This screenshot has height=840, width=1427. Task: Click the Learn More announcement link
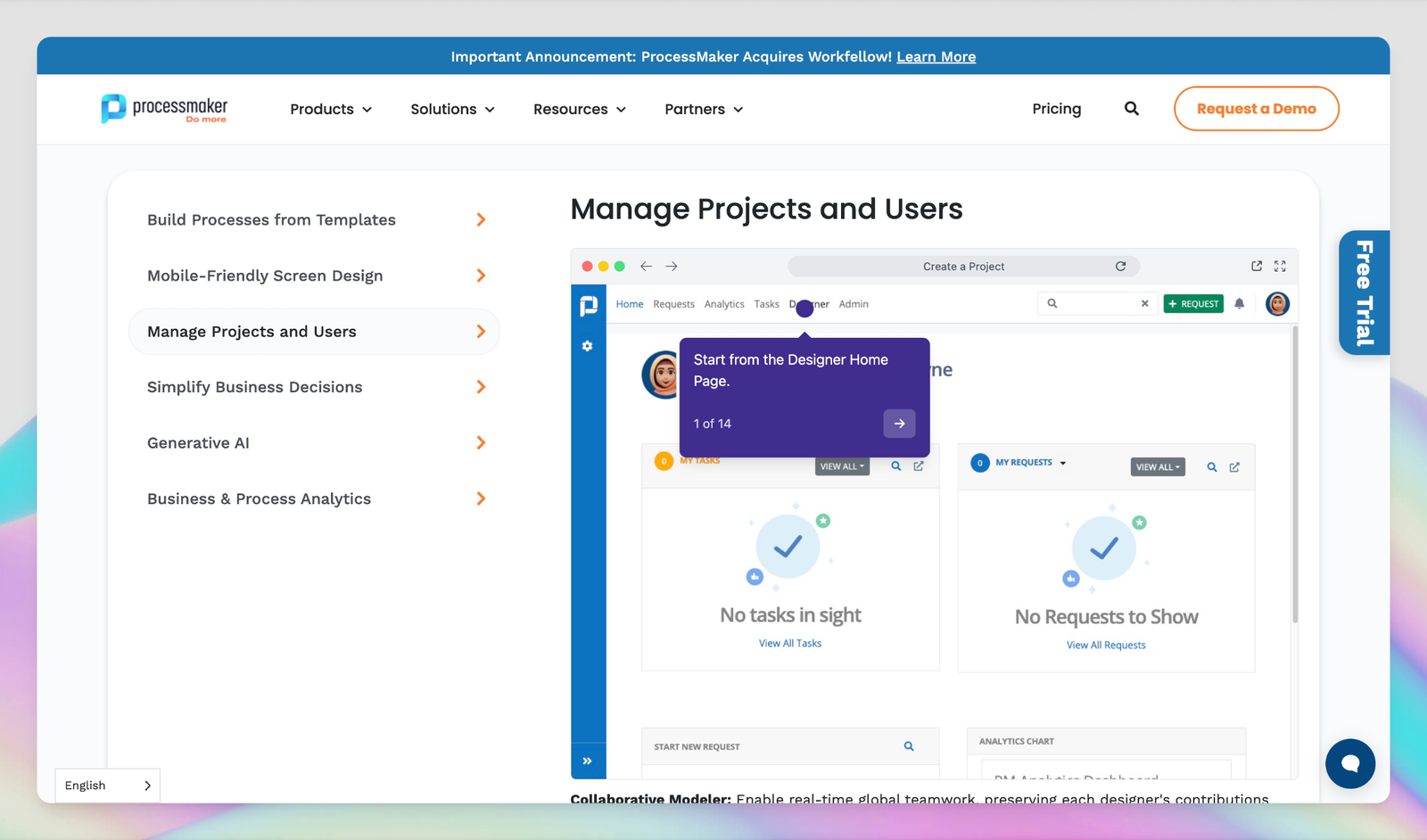pyautogui.click(x=936, y=57)
